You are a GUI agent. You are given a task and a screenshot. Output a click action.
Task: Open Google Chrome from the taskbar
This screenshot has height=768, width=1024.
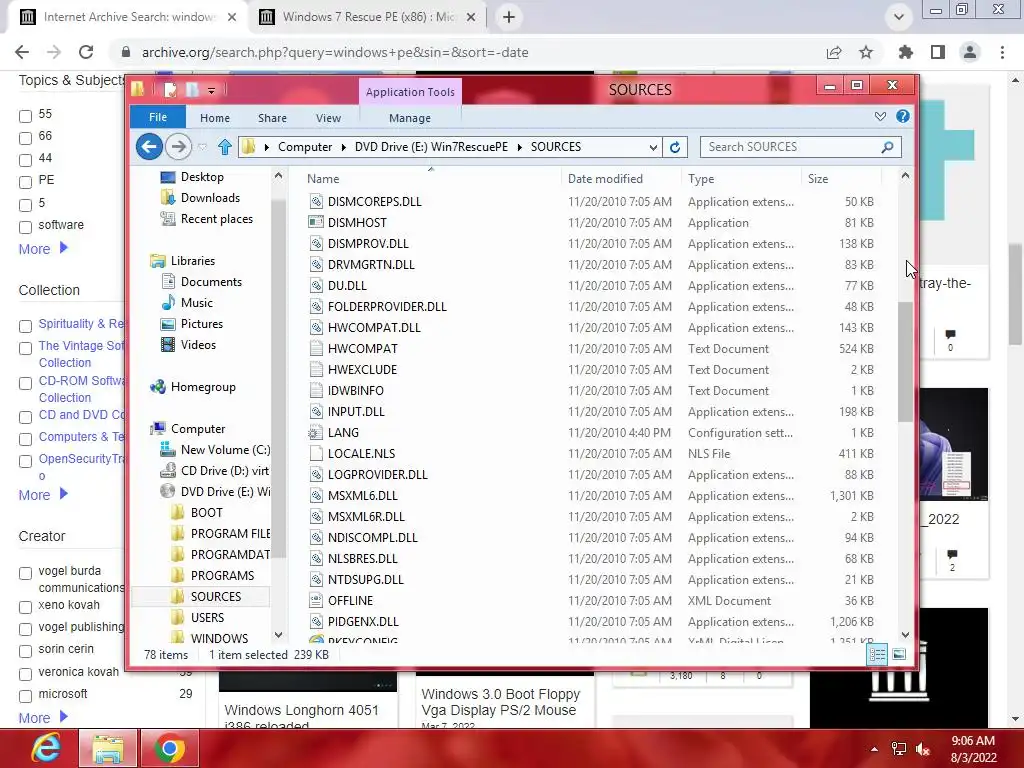coord(170,748)
